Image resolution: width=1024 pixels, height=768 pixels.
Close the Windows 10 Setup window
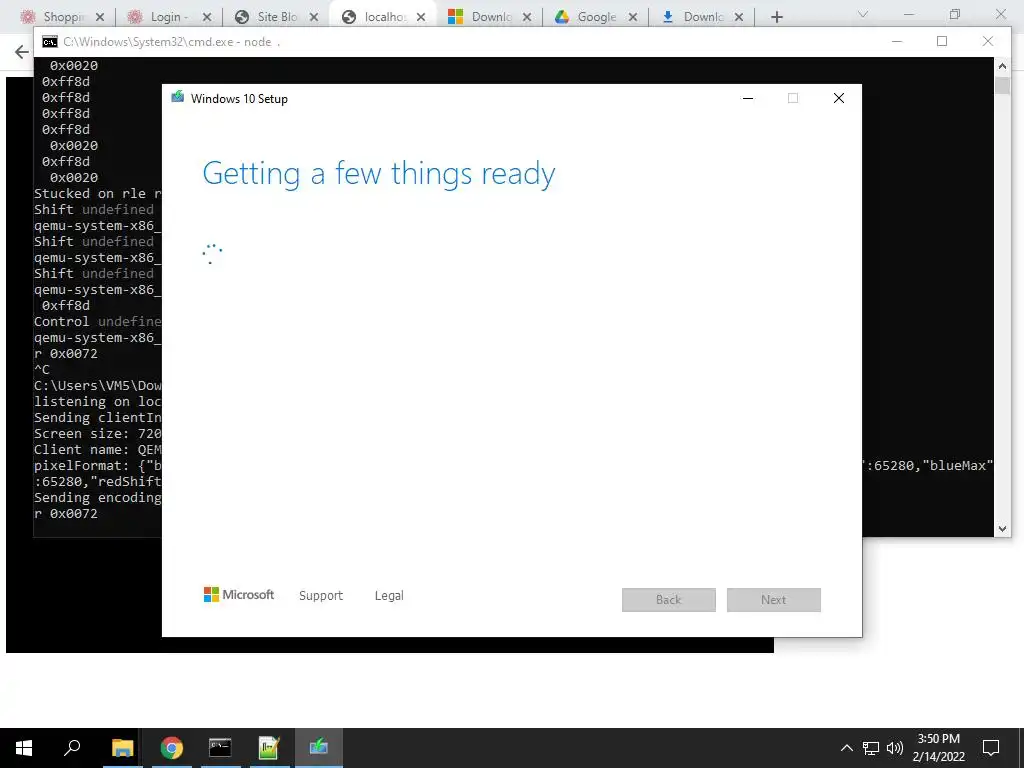point(839,98)
